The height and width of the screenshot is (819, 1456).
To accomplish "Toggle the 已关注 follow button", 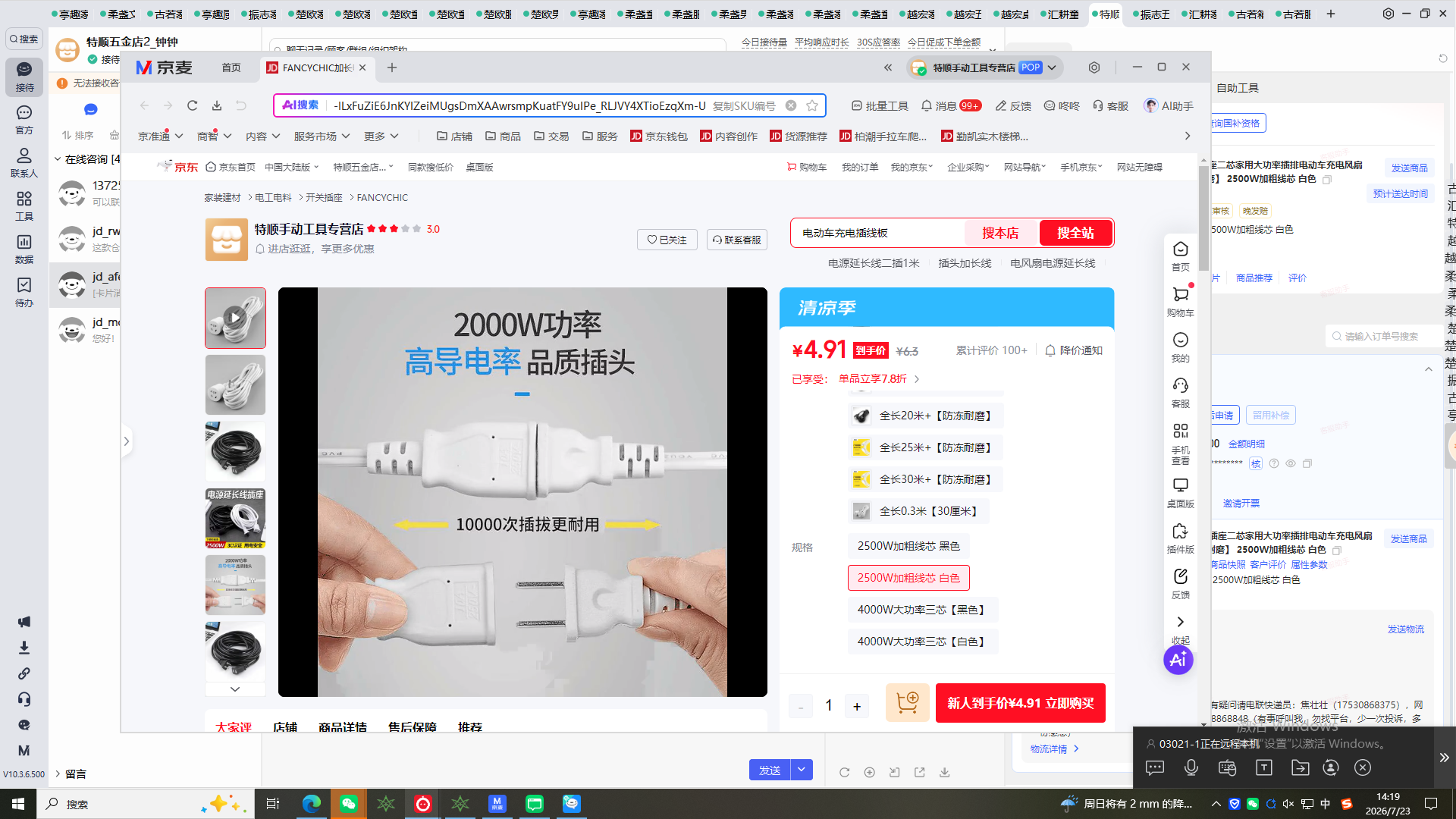I will point(667,240).
